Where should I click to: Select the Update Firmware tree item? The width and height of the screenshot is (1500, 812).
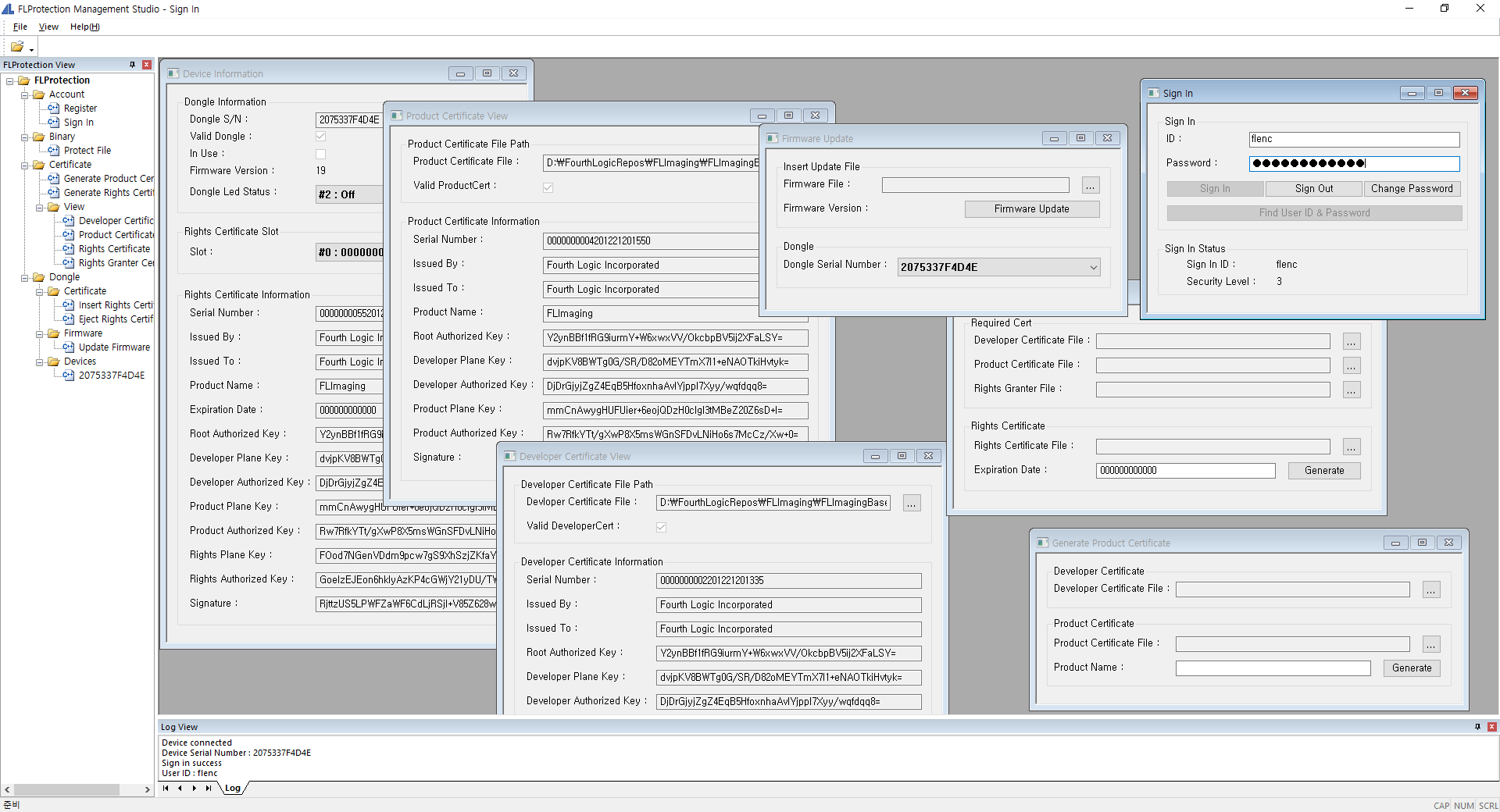pos(114,347)
